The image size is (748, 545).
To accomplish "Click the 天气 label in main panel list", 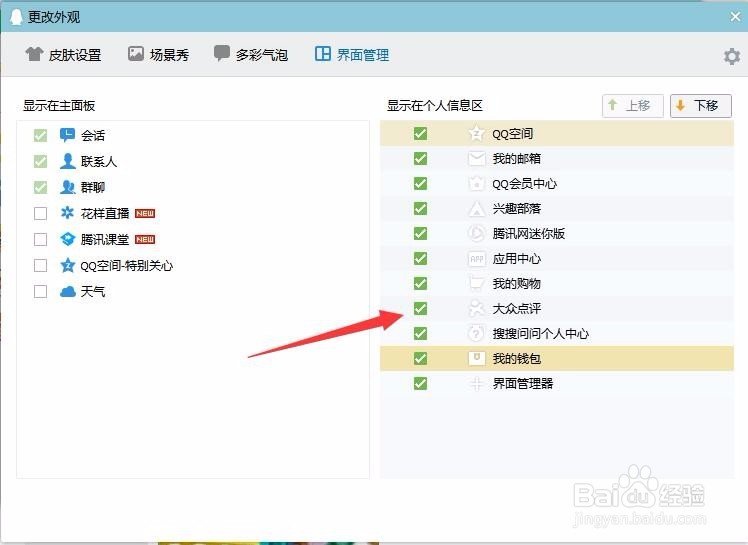I will click(x=93, y=291).
